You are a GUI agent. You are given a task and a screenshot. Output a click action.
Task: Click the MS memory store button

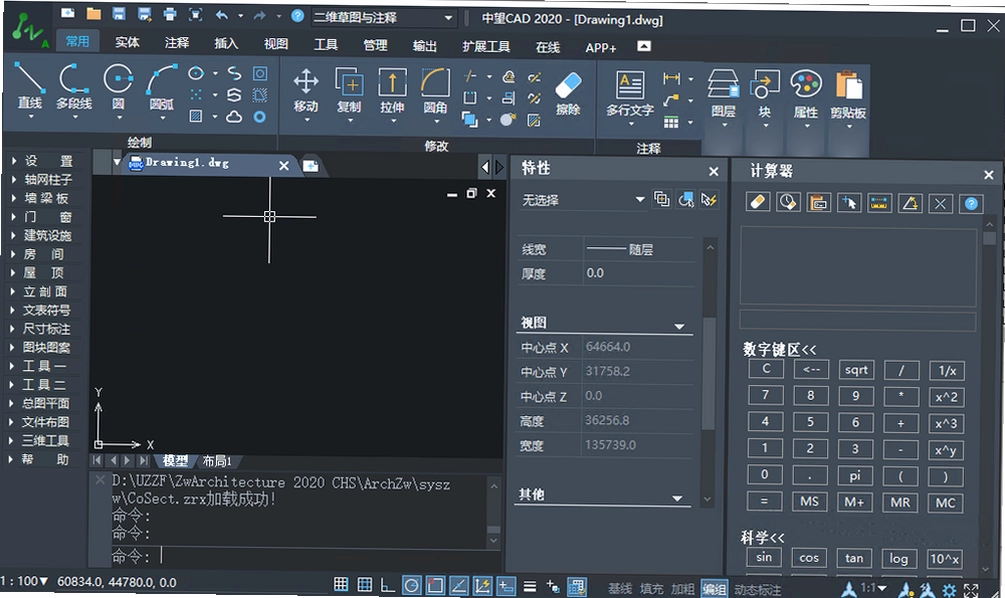coord(810,501)
